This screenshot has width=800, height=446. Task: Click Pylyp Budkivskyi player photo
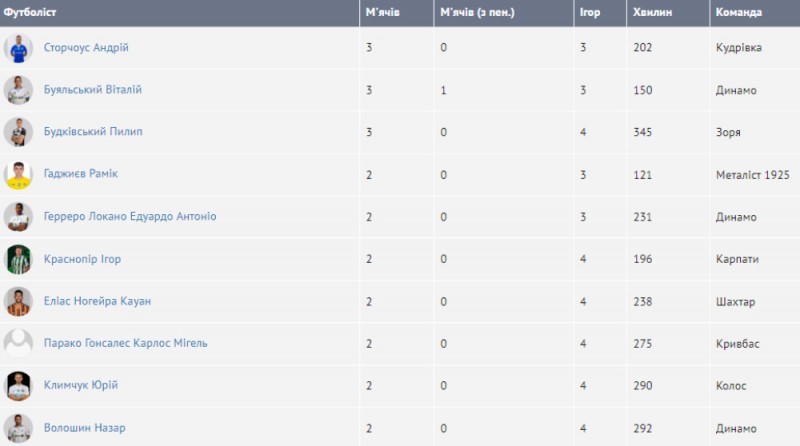click(18, 132)
